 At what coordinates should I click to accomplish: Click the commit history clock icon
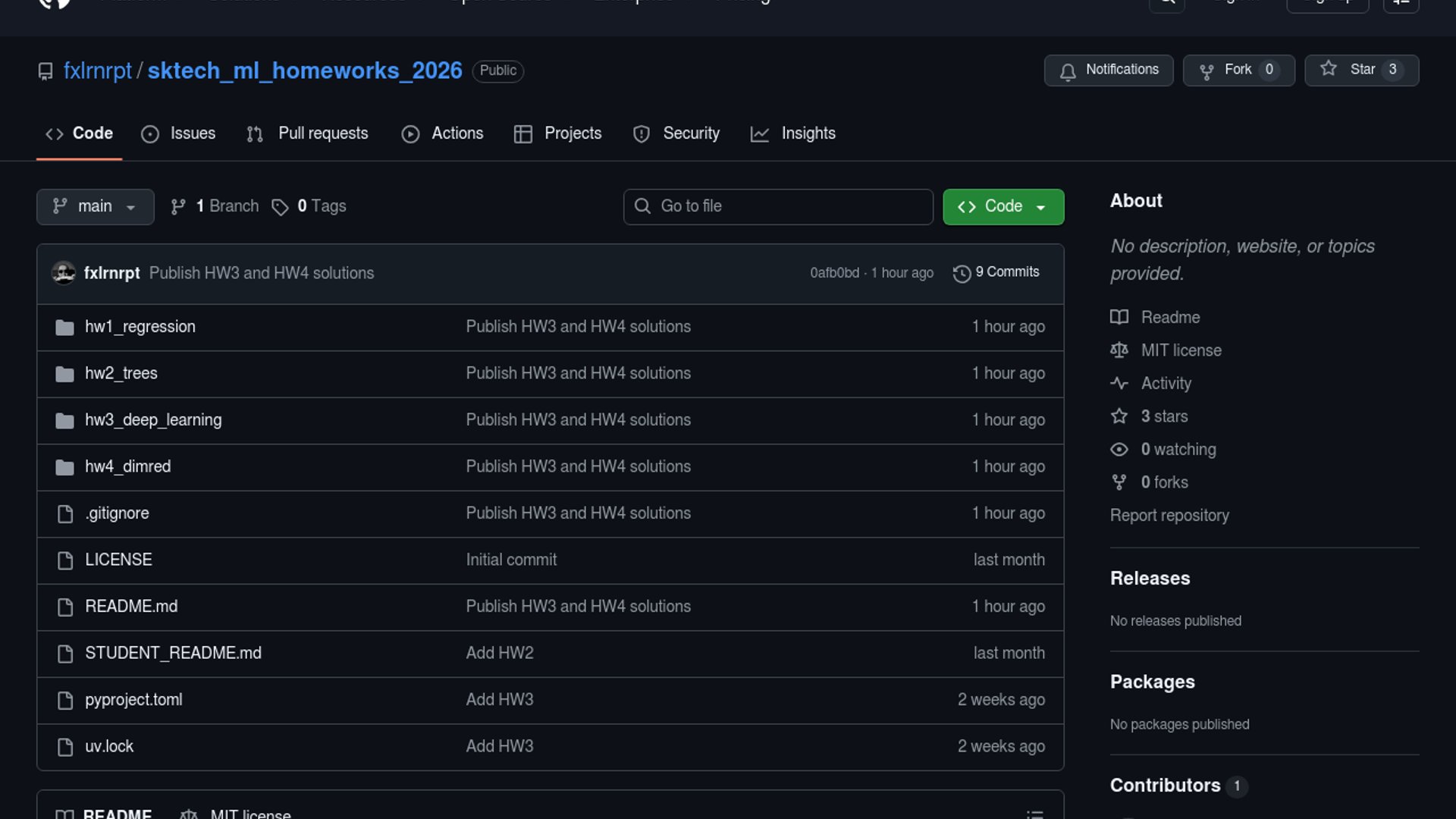[x=962, y=273]
